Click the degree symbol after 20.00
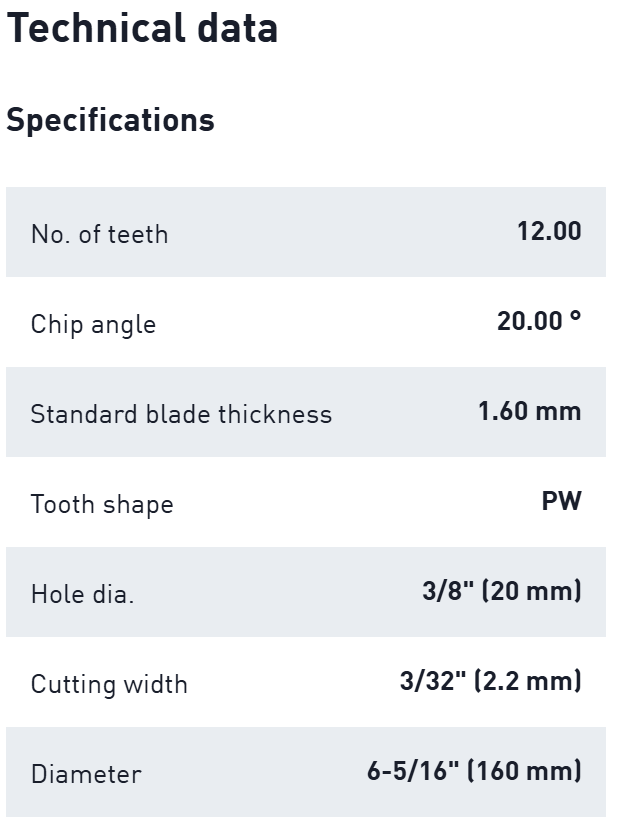The height and width of the screenshot is (819, 617). point(575,316)
